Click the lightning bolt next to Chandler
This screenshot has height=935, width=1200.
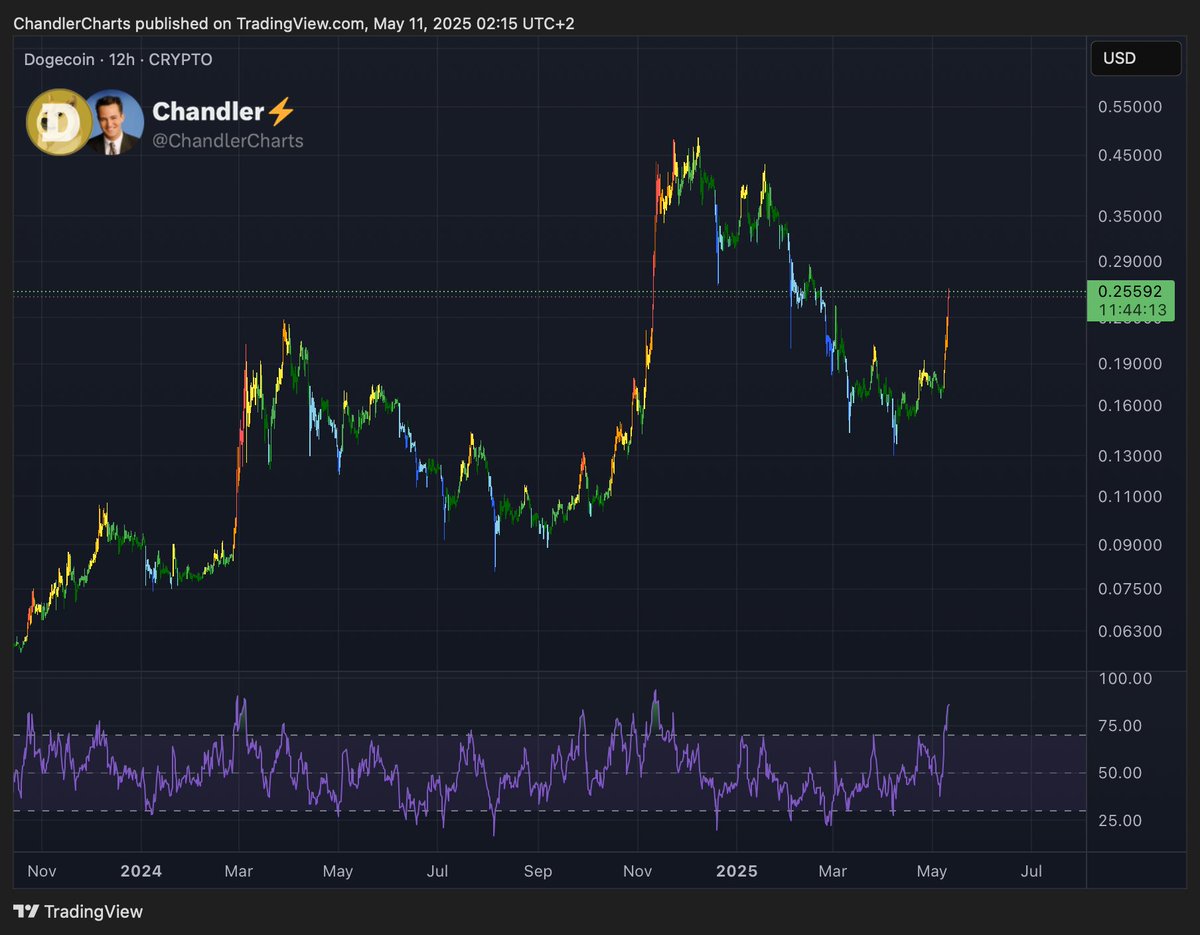(x=280, y=112)
